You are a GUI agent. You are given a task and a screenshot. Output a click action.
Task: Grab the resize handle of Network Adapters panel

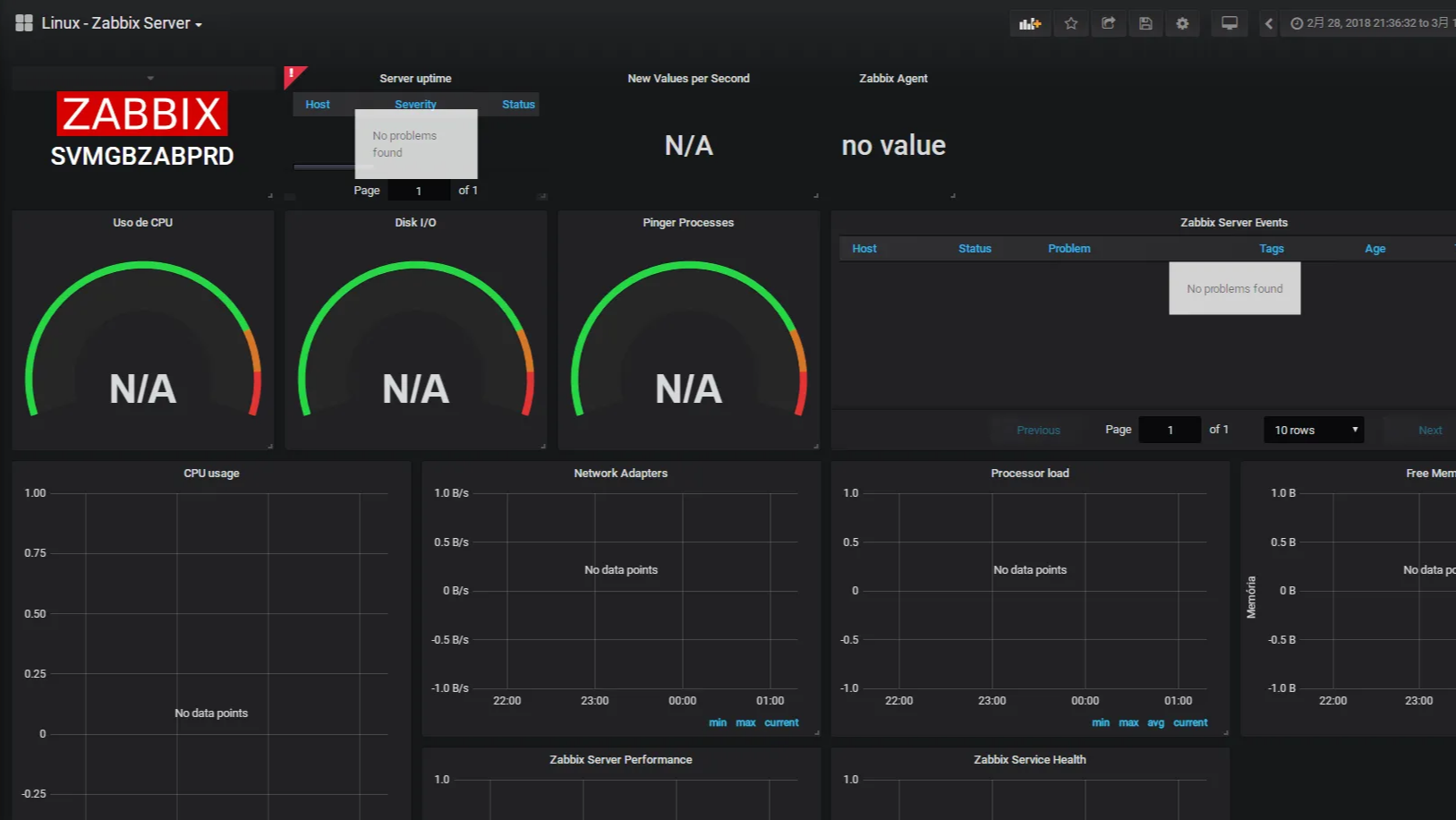(x=816, y=733)
